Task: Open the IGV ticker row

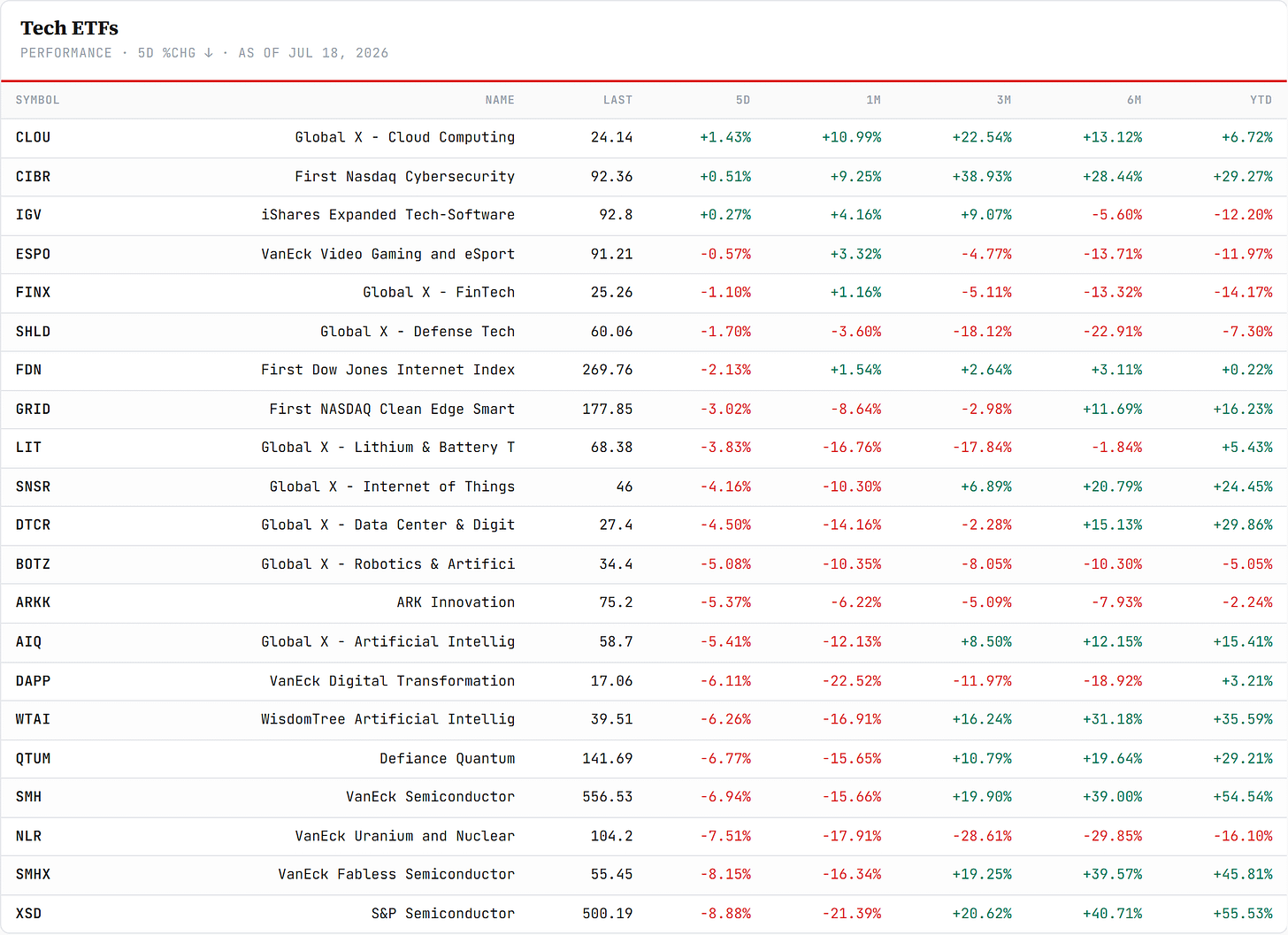Action: [x=644, y=215]
